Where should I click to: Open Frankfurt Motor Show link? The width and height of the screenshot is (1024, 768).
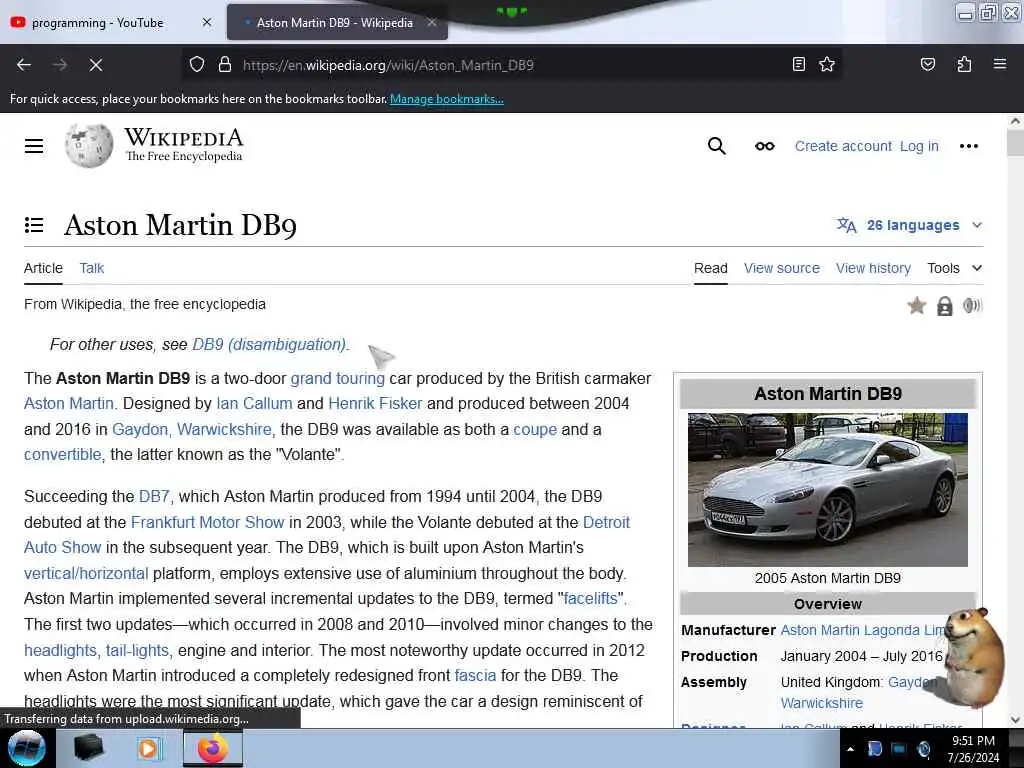coord(207,522)
